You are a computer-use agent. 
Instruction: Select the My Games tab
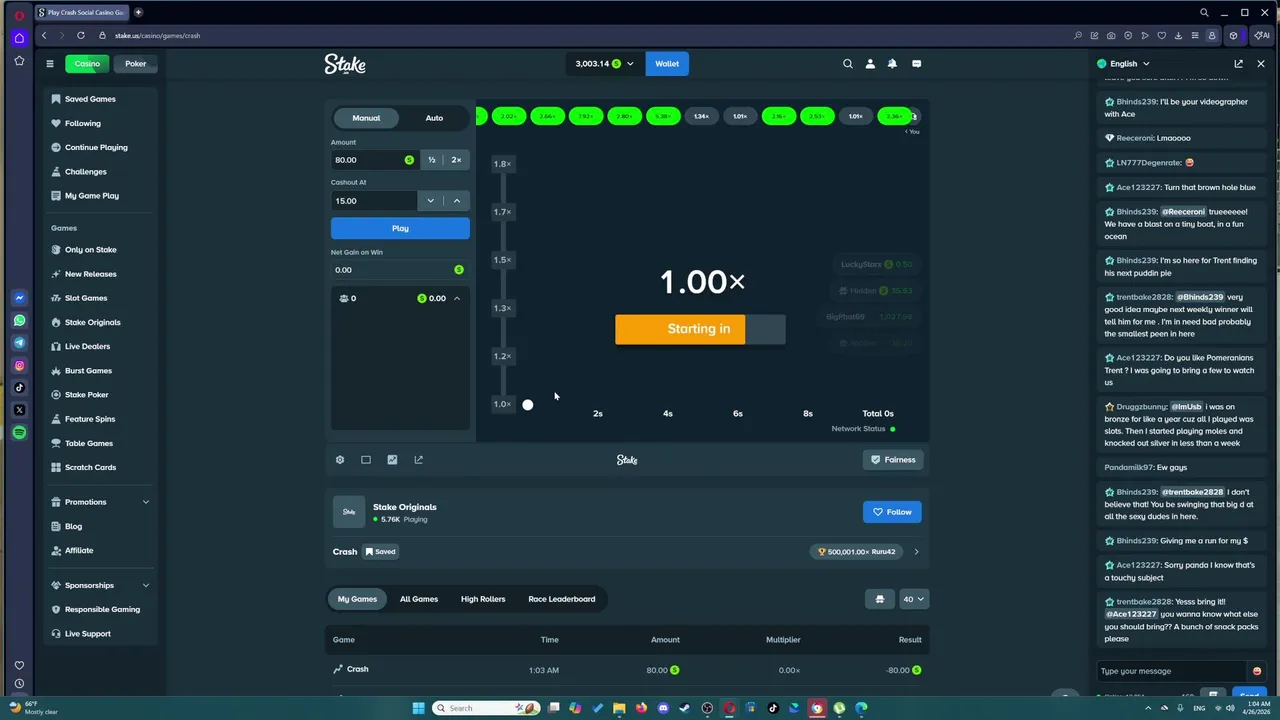click(x=357, y=599)
